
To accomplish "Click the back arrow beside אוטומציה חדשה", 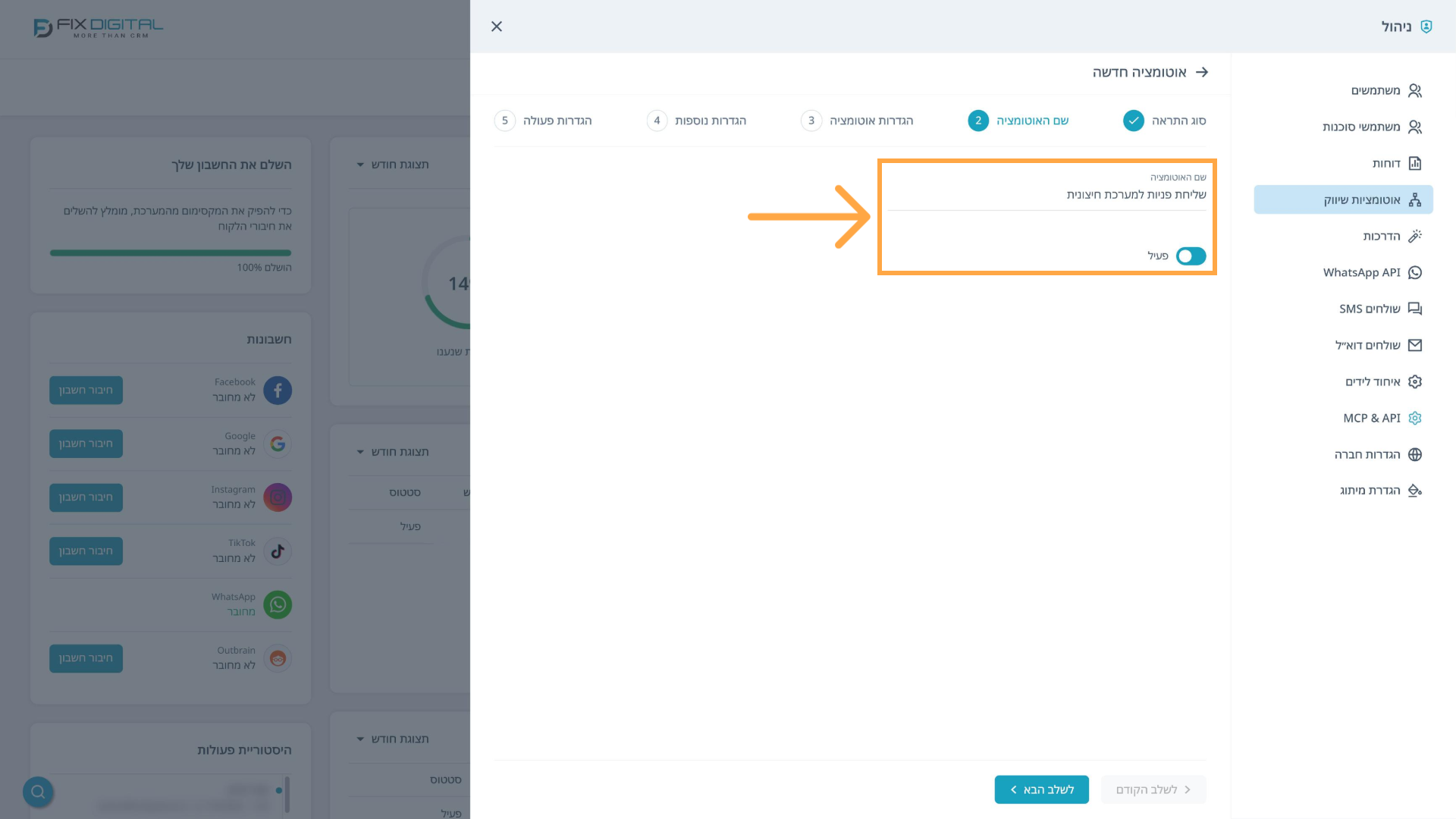I will [1202, 72].
